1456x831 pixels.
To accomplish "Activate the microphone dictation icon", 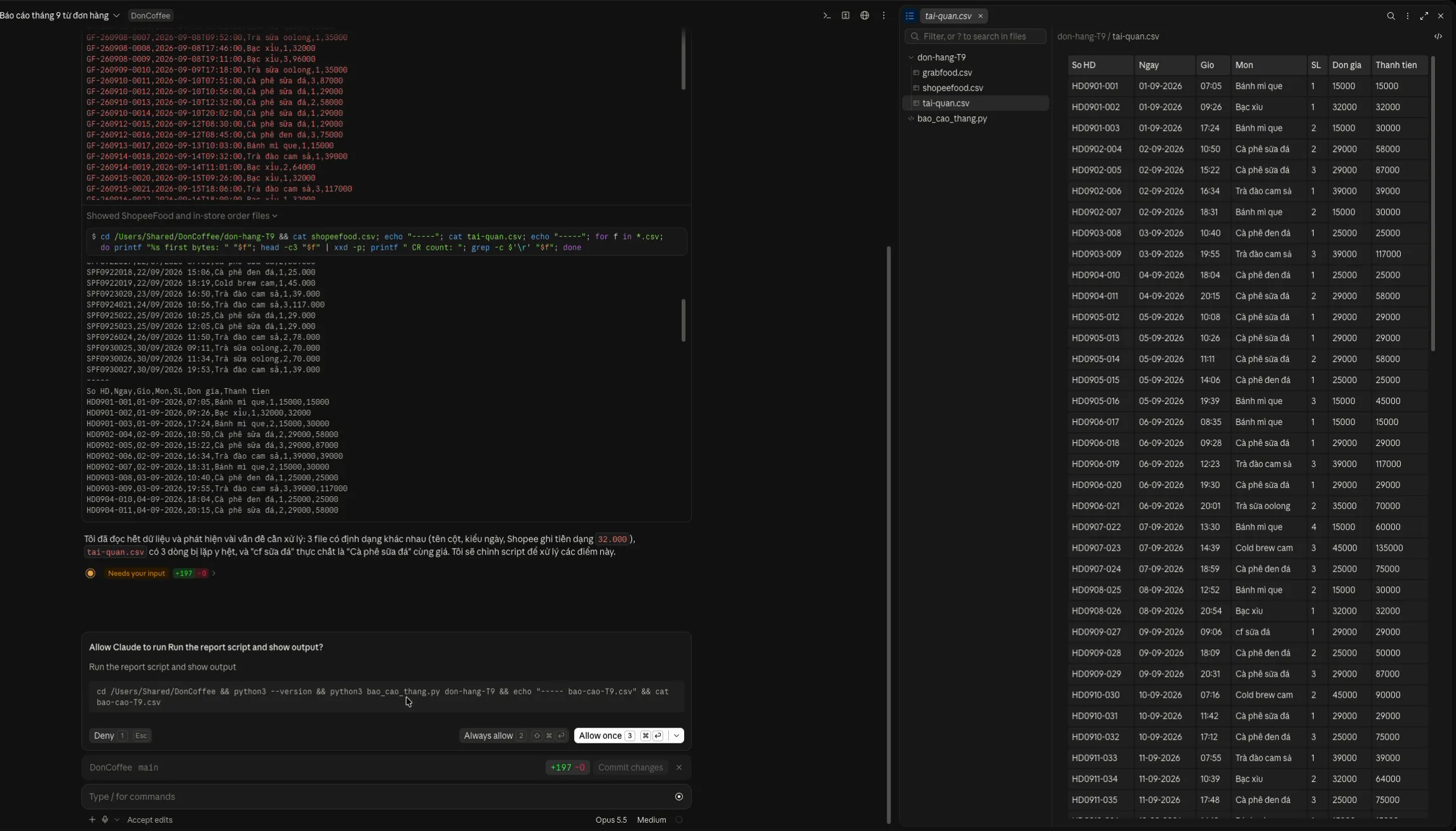I will [105, 820].
